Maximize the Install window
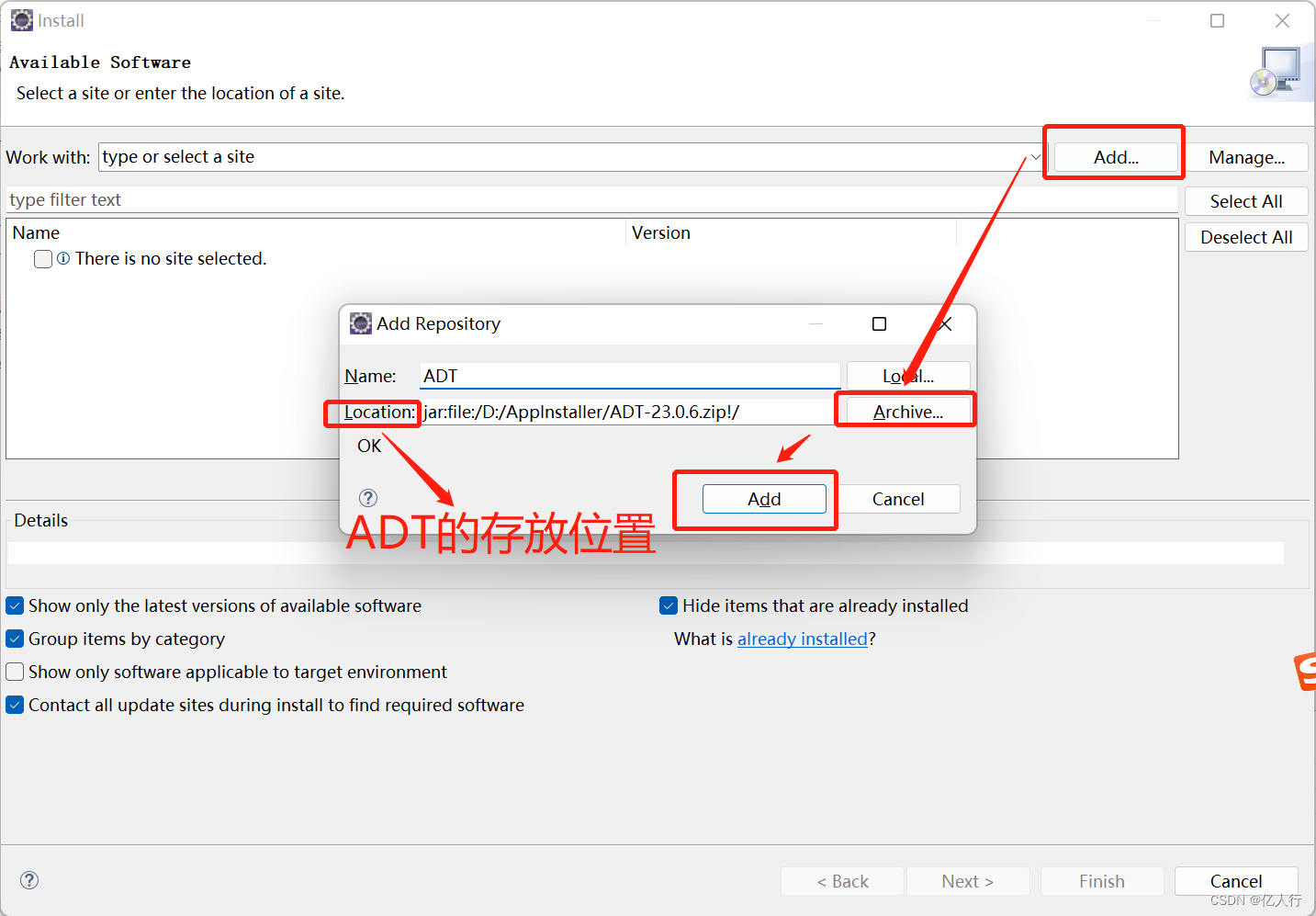The width and height of the screenshot is (1316, 916). (x=1217, y=20)
